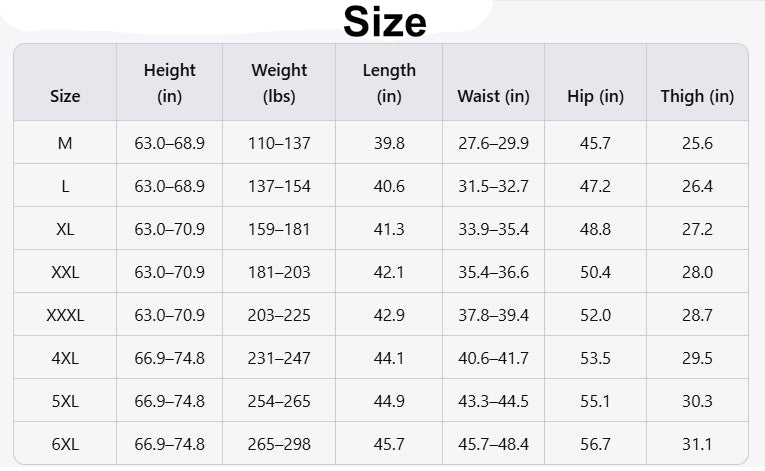Viewport: 765px width, 471px height.
Task: Select the Size column header
Action: click(65, 97)
